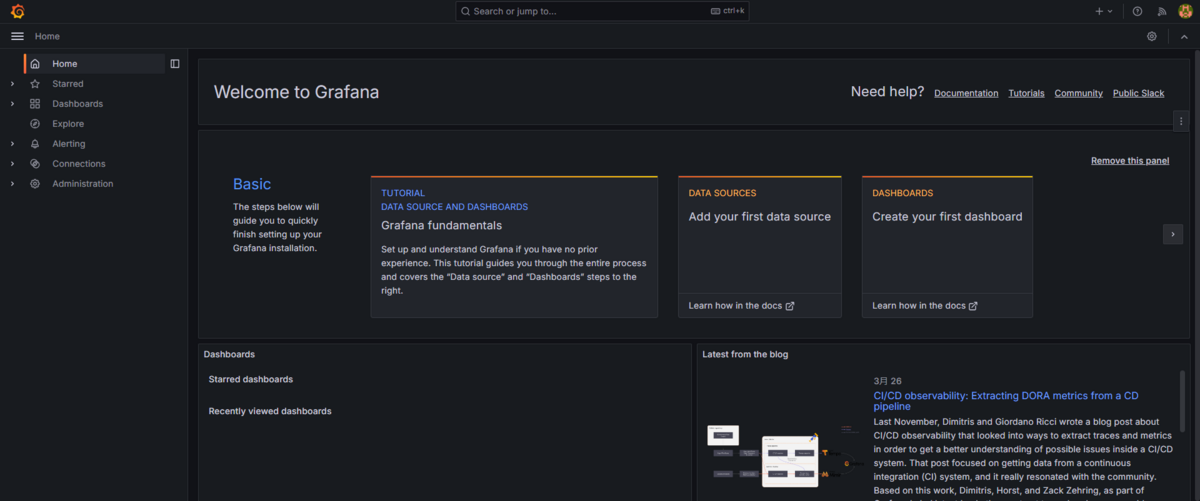Expand the Connections section chevron

click(12, 164)
